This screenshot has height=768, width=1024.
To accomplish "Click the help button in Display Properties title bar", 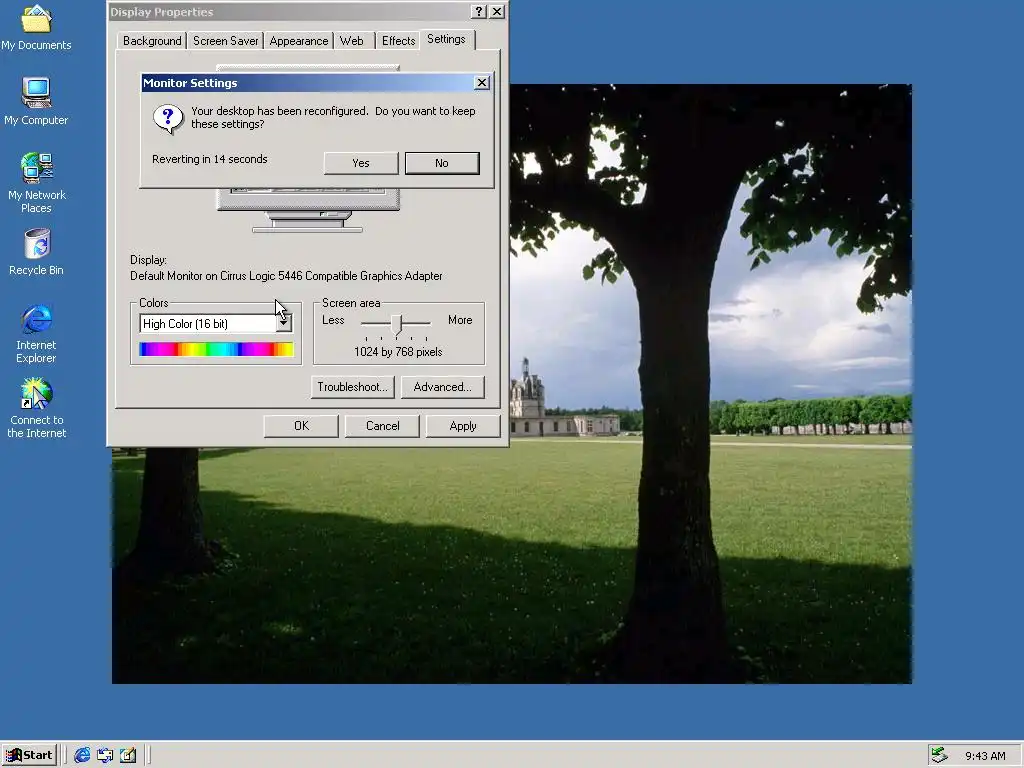I will pos(479,11).
